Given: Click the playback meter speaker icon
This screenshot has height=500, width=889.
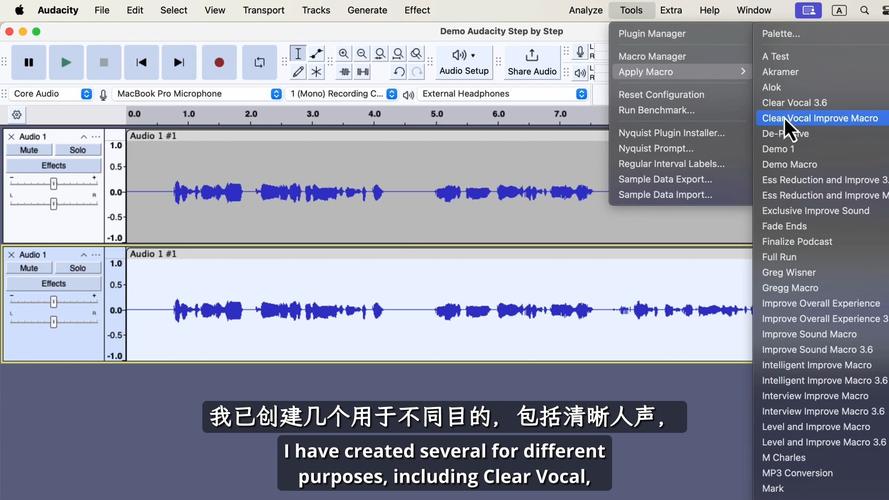Looking at the screenshot, I should click(580, 73).
